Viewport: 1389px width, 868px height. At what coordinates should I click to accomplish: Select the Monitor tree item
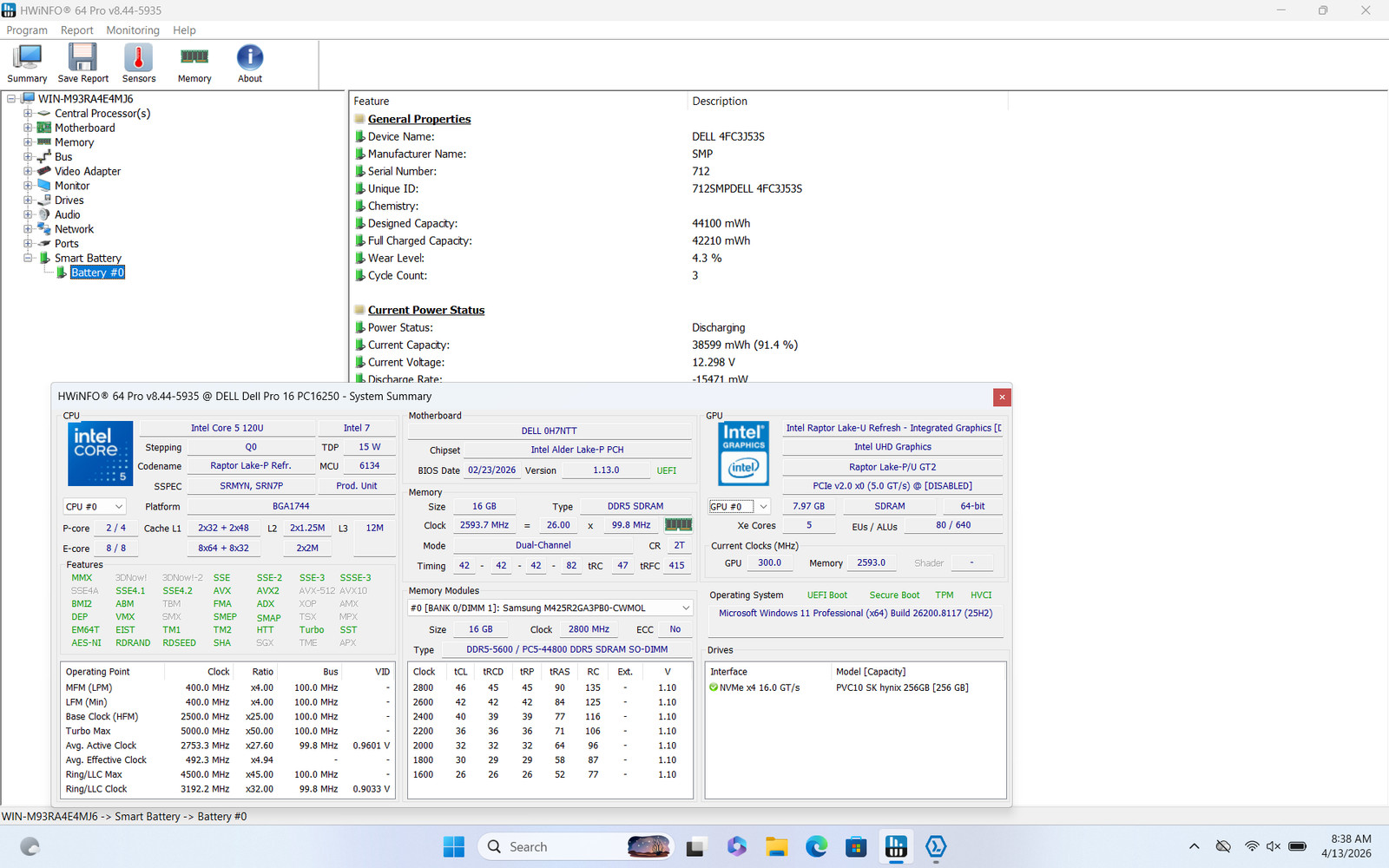click(x=72, y=186)
